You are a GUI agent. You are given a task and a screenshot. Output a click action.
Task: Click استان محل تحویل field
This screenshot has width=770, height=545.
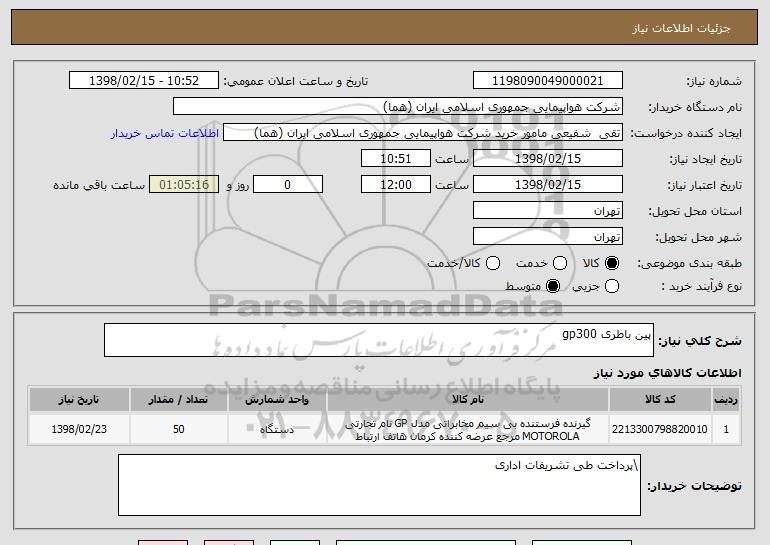pyautogui.click(x=548, y=211)
